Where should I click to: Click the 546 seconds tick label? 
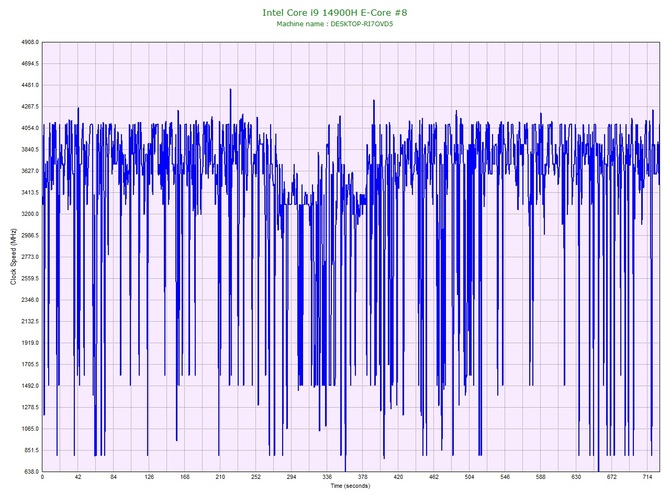(x=505, y=477)
